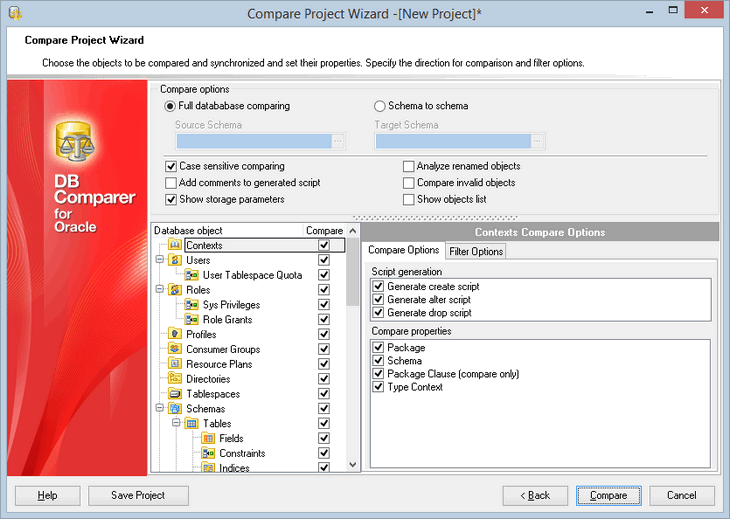Open Source Schema browse button
This screenshot has height=519, width=730.
[x=338, y=141]
